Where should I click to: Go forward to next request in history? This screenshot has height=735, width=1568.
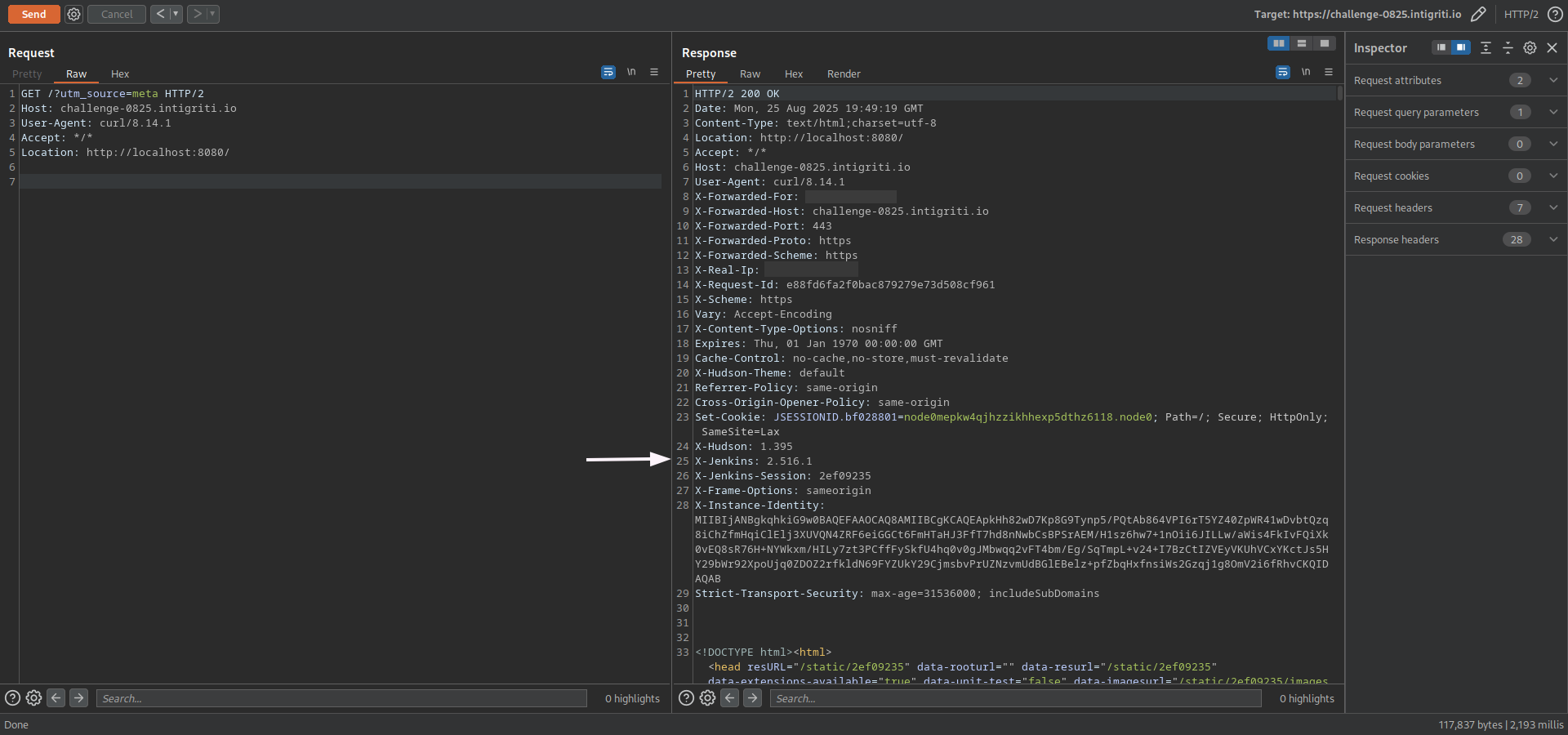[197, 14]
